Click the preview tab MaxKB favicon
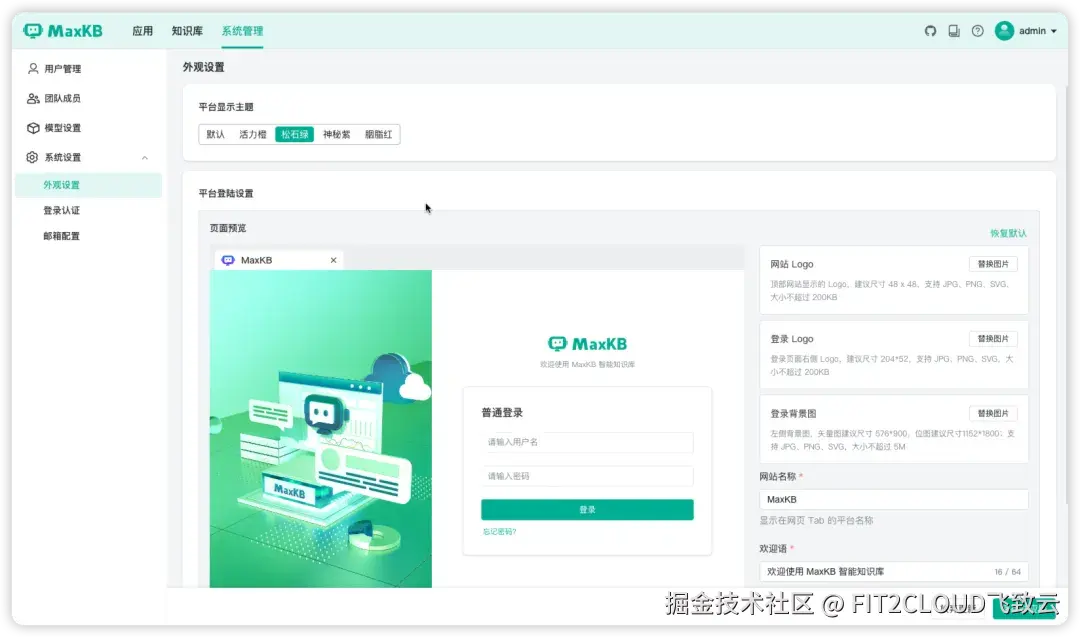1080x637 pixels. (228, 260)
